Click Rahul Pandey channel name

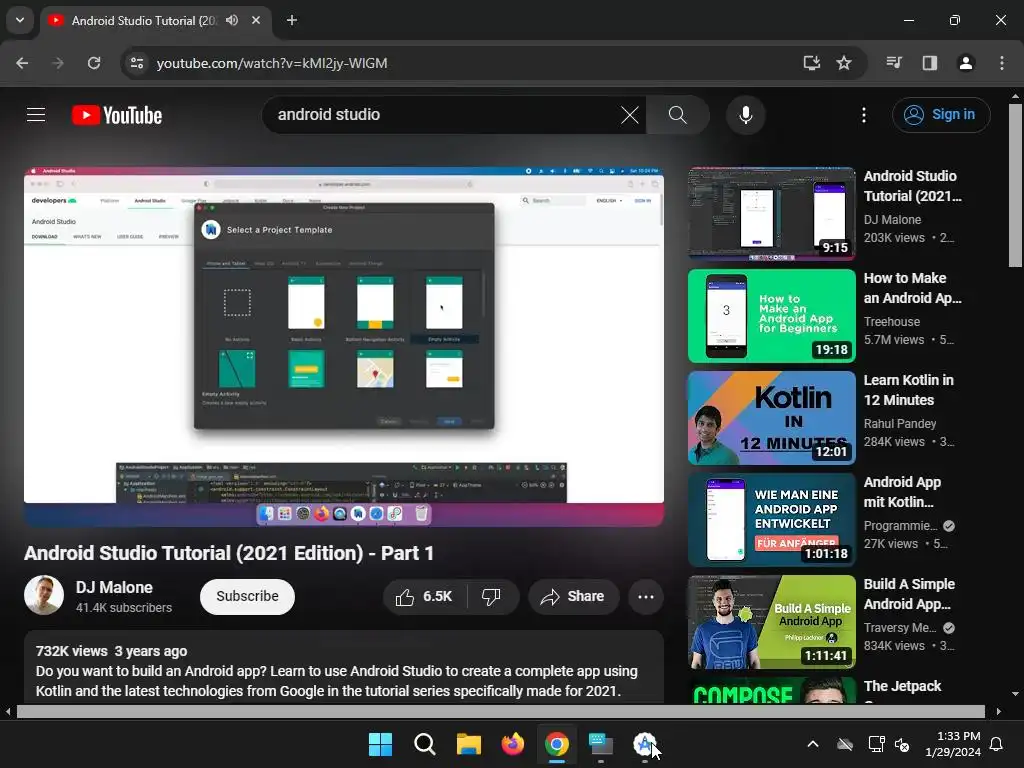[x=899, y=423]
